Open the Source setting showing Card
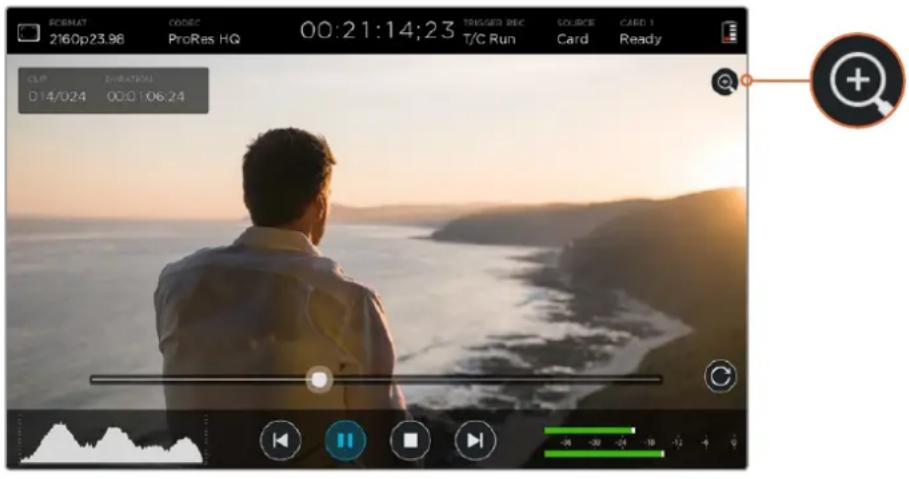Screen dimensions: 909x479 tap(575, 32)
